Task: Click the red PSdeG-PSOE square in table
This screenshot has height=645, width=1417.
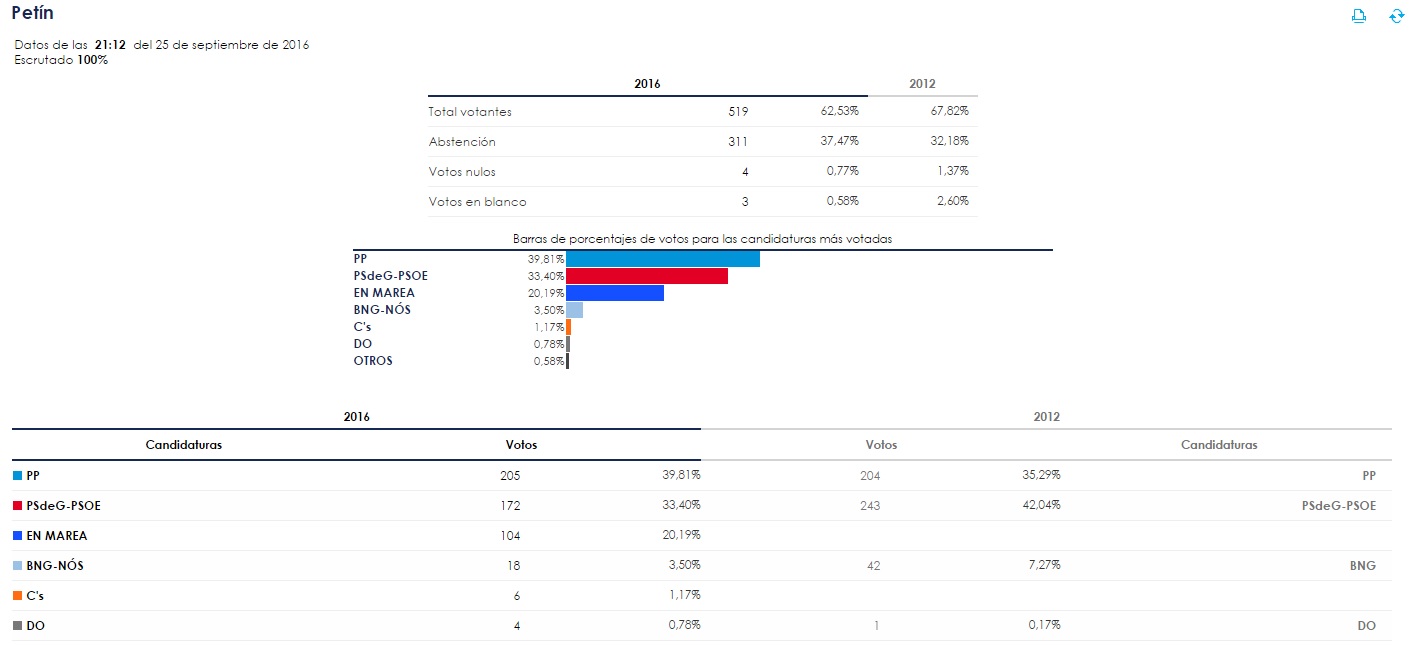Action: tap(18, 506)
